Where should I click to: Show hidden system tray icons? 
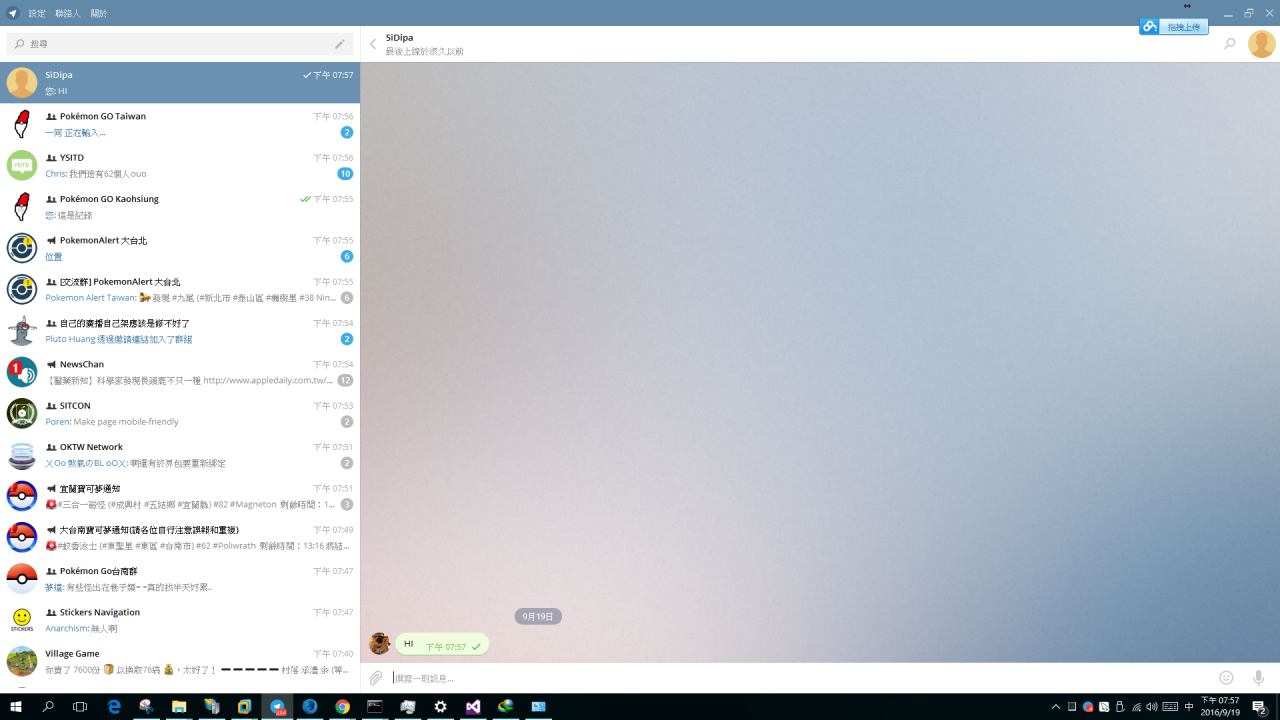pos(1055,706)
